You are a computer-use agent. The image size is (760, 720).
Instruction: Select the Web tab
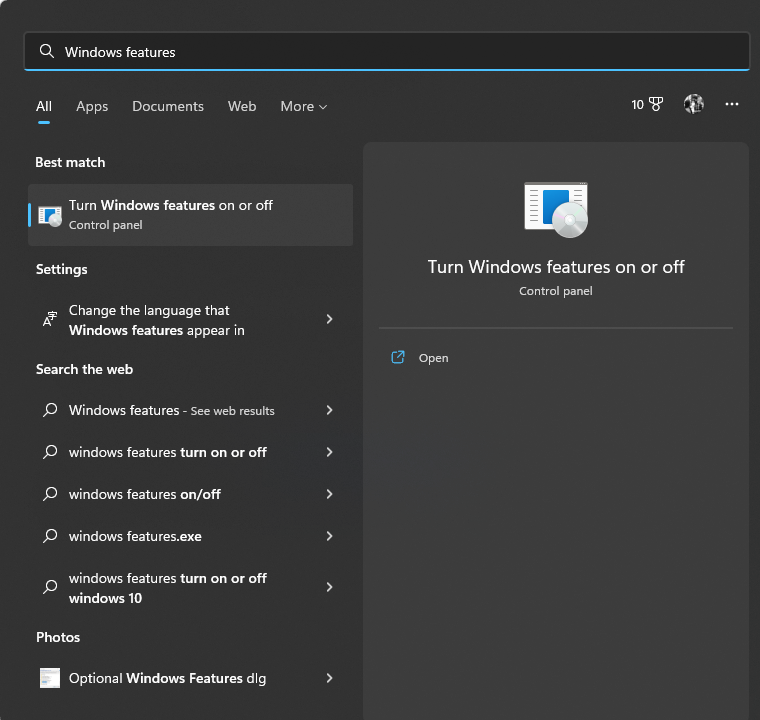[242, 106]
